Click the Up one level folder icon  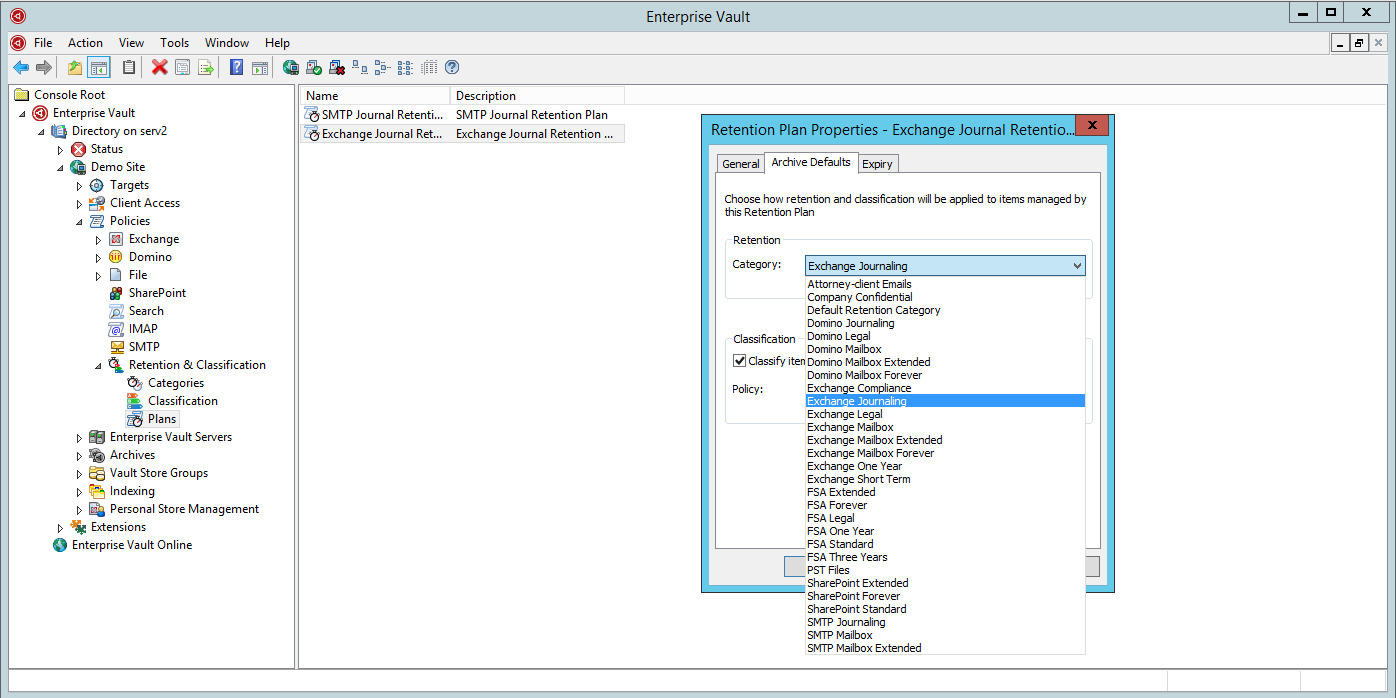(75, 67)
